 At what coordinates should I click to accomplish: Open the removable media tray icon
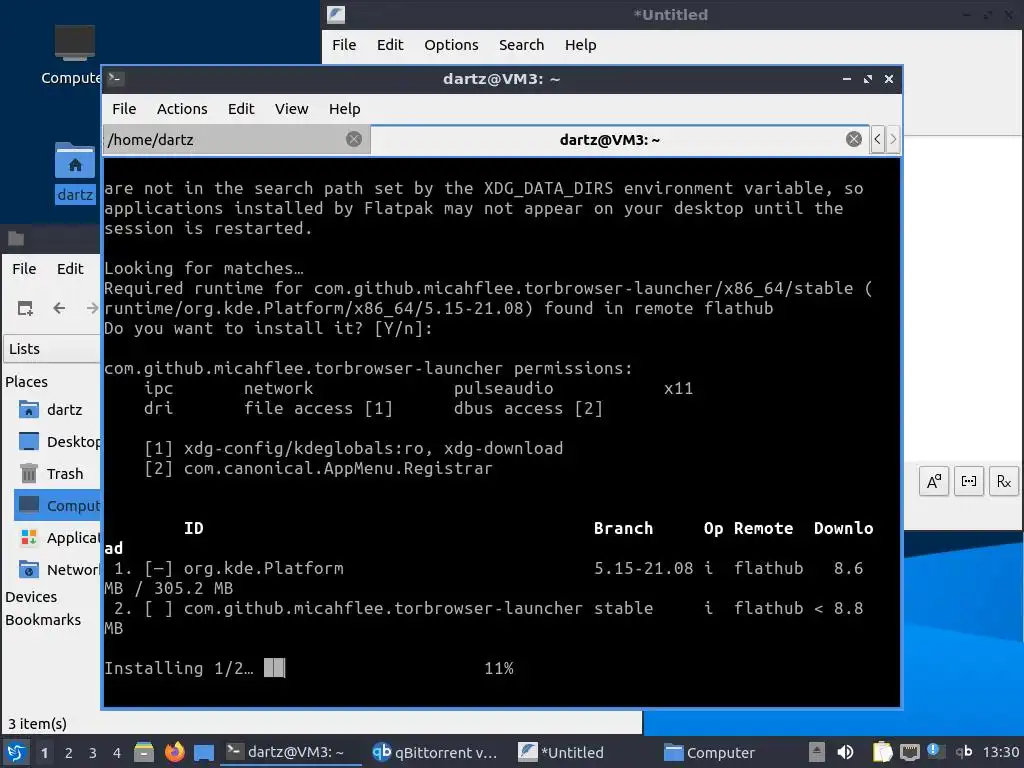pos(816,752)
